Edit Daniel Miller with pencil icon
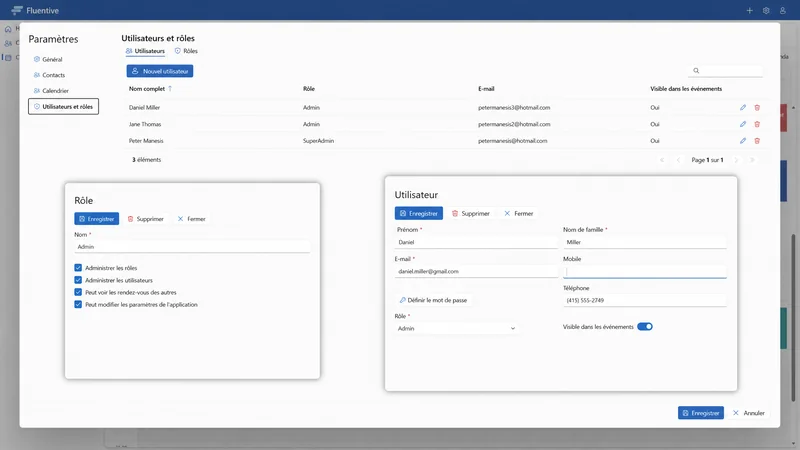 743,108
